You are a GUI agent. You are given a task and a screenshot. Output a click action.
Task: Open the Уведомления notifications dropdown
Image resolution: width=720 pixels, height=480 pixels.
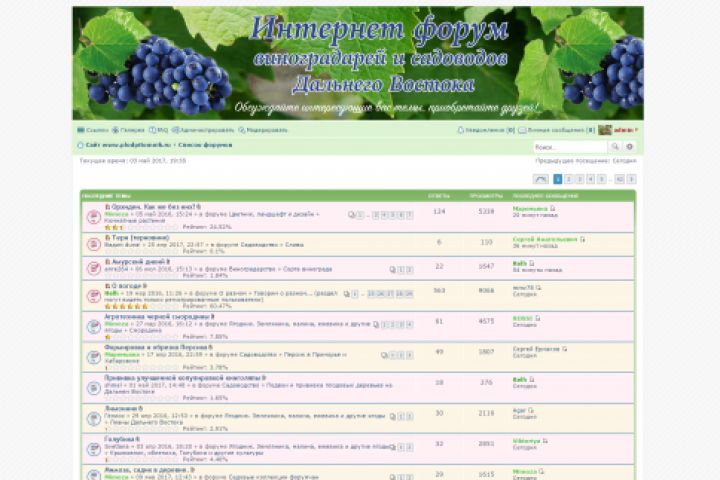tap(486, 130)
